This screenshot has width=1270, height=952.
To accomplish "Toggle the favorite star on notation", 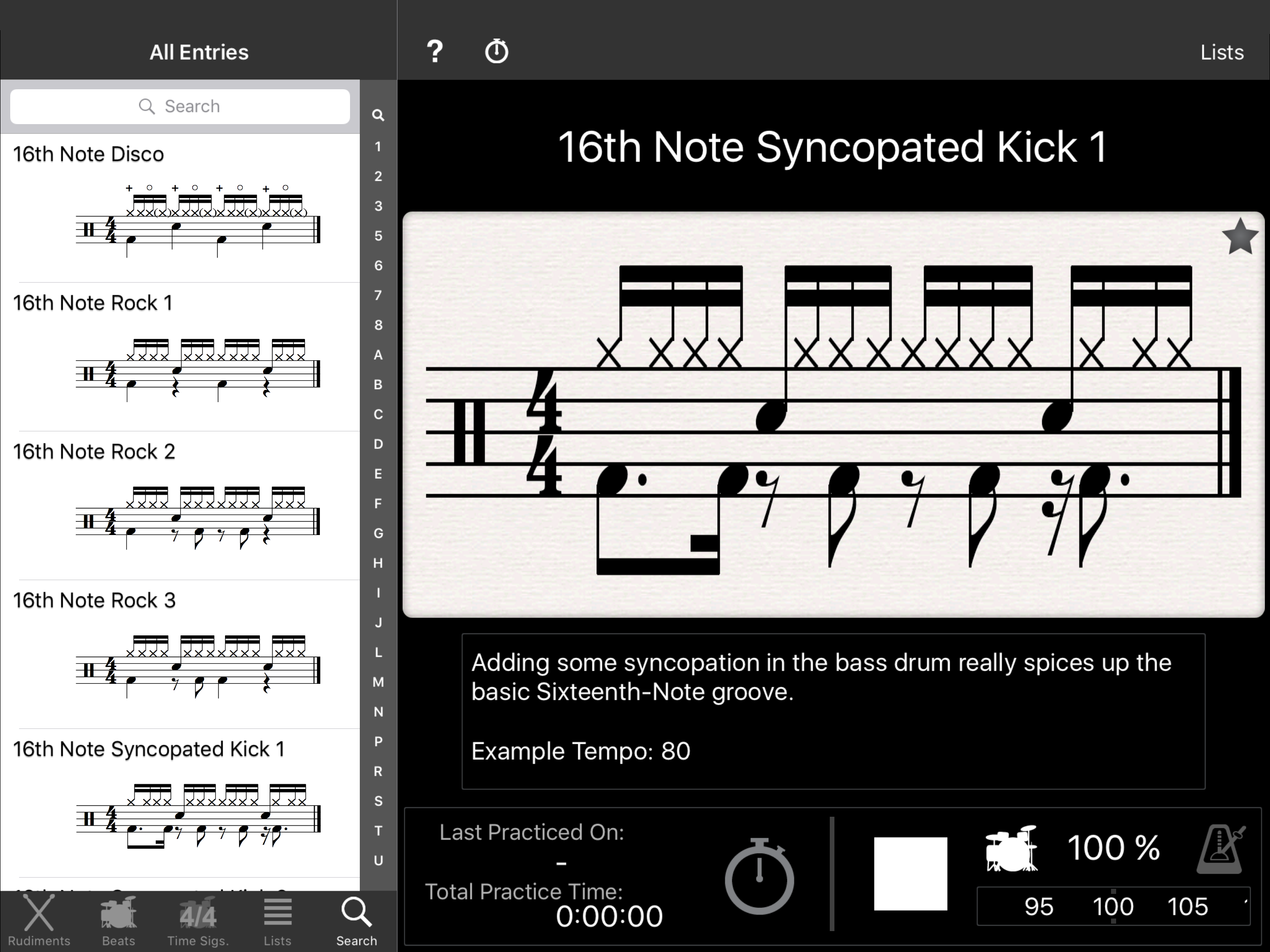I will coord(1240,237).
